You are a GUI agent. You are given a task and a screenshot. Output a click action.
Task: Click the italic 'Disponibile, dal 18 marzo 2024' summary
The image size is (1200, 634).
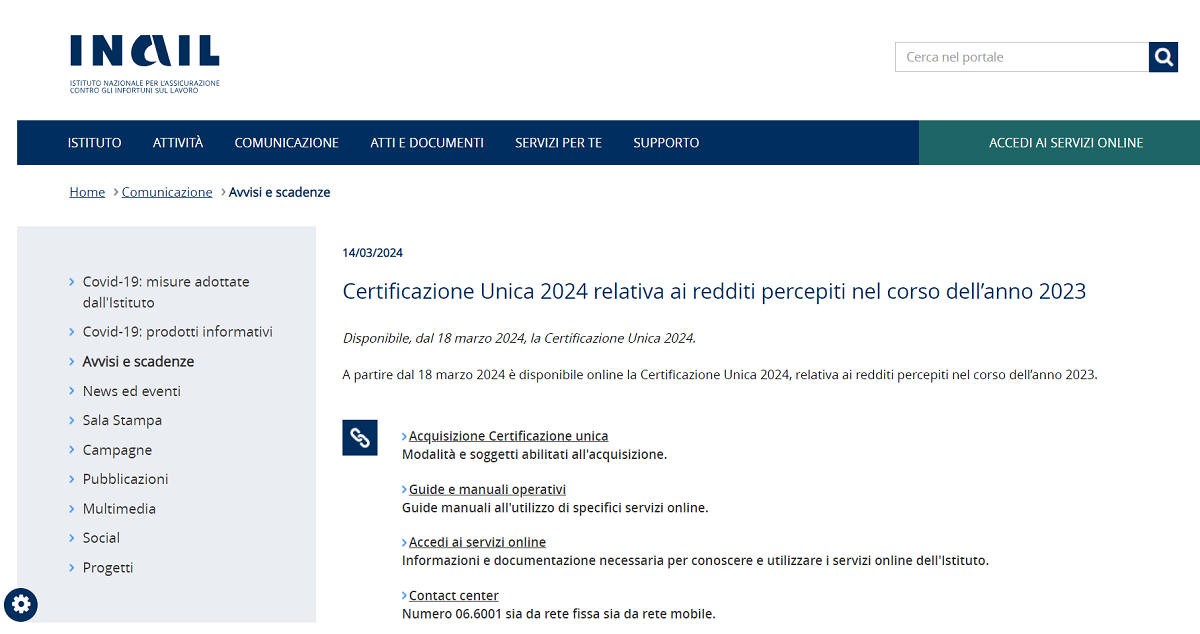coord(519,338)
